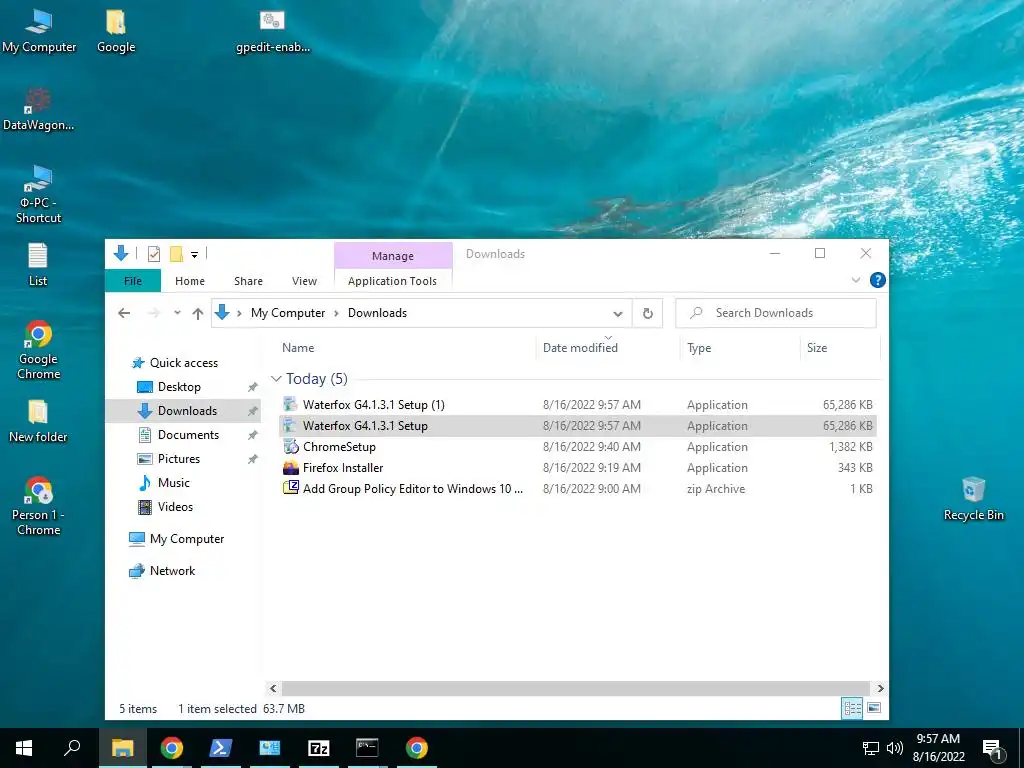Open Explorer help button
The image size is (1024, 768).
pos(878,280)
